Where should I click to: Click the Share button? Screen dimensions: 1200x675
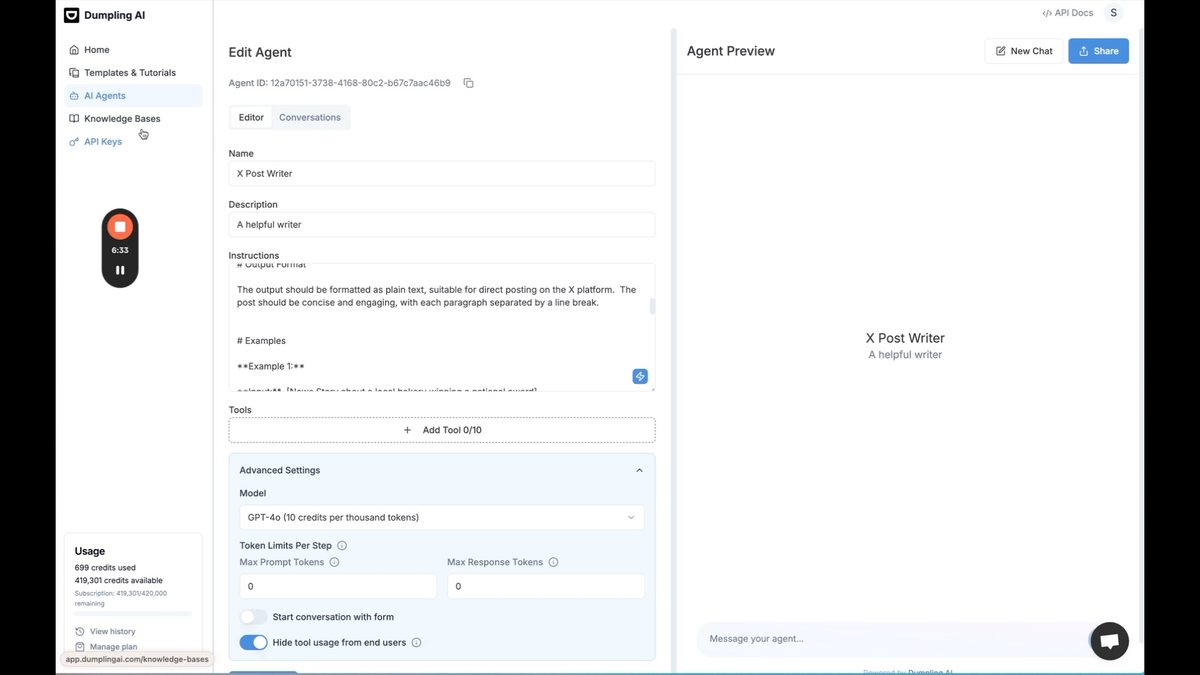pos(1098,51)
